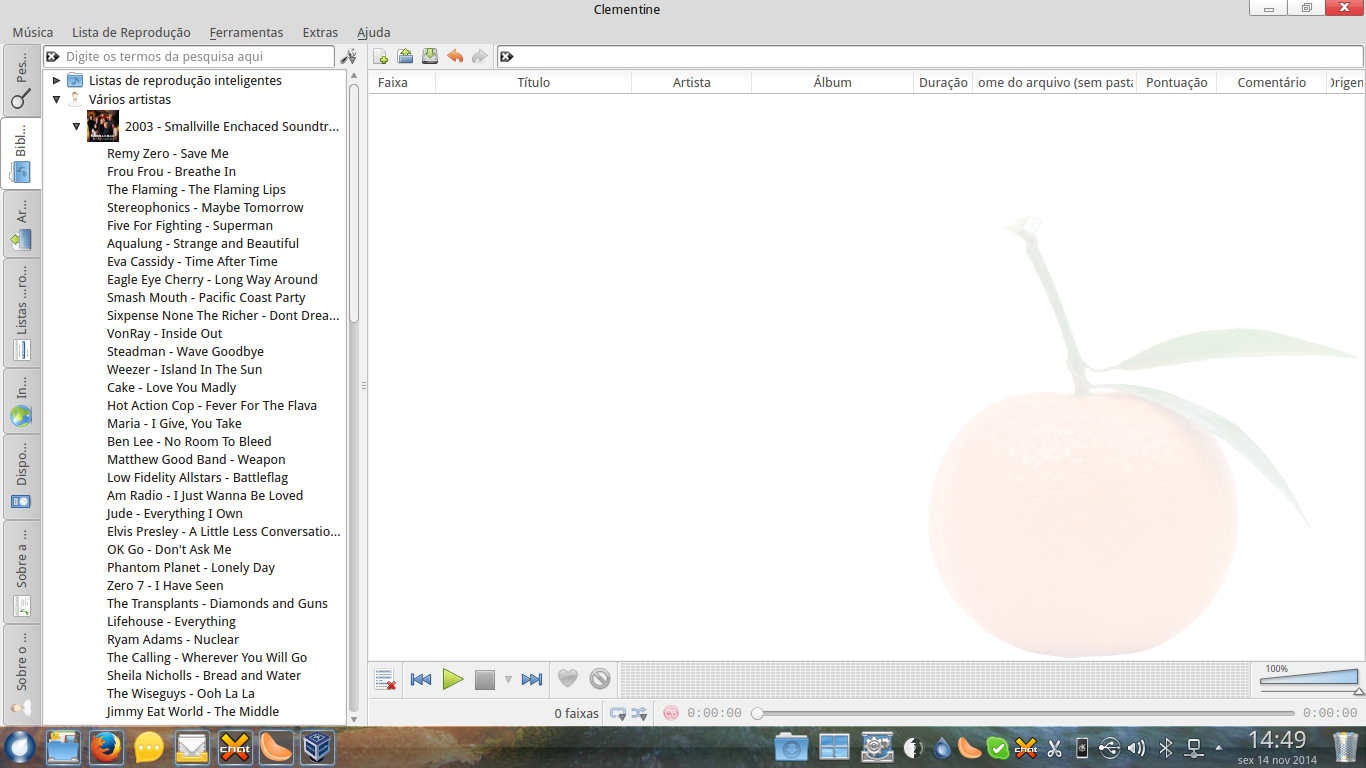Open the Lista de Reprodução menu
Viewport: 1366px width, 768px height.
click(131, 33)
